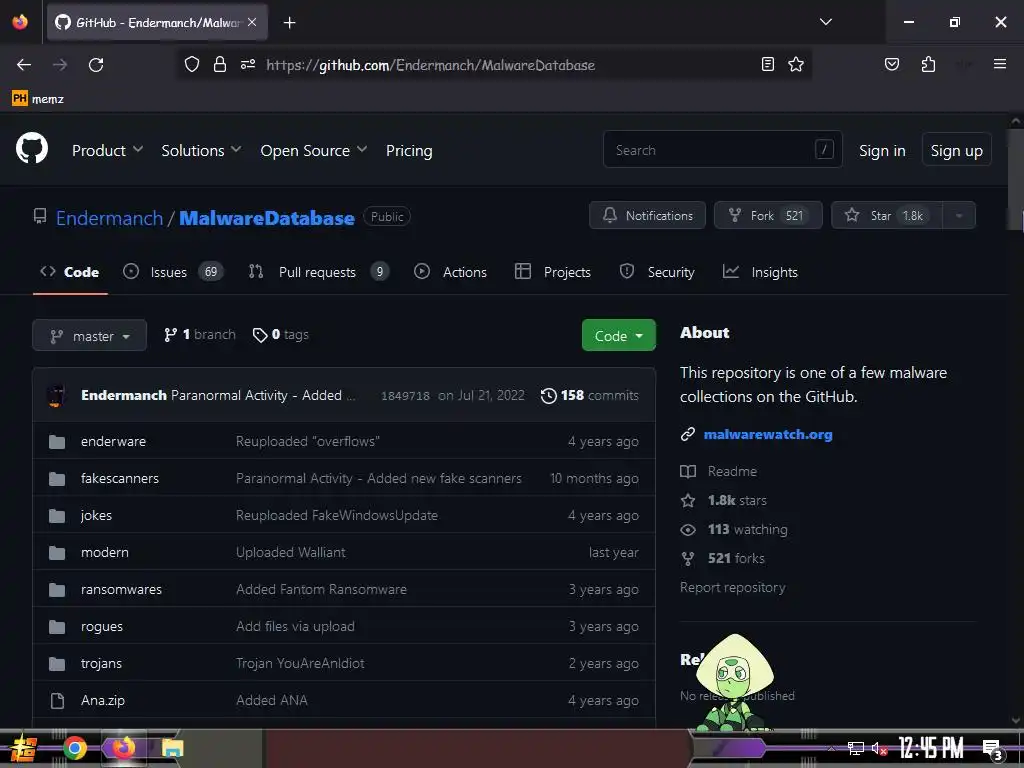Go back with the browser back arrow
1024x768 pixels.
(x=24, y=65)
